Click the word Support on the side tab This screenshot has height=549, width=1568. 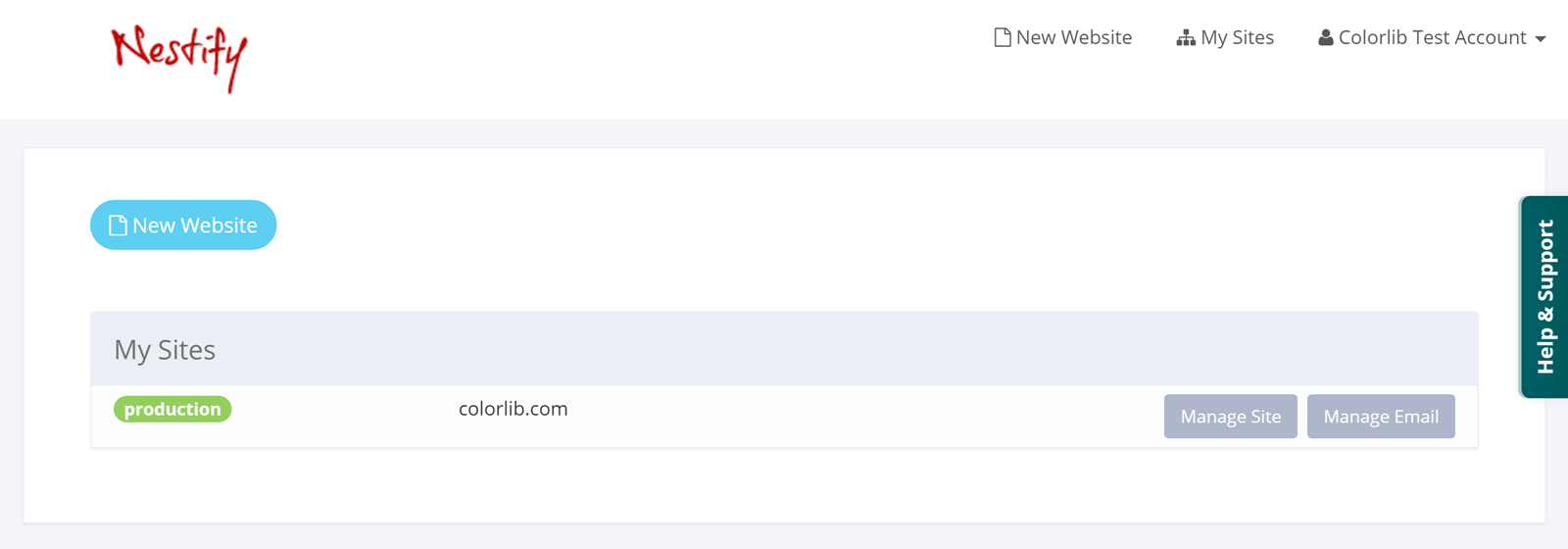[x=1545, y=261]
